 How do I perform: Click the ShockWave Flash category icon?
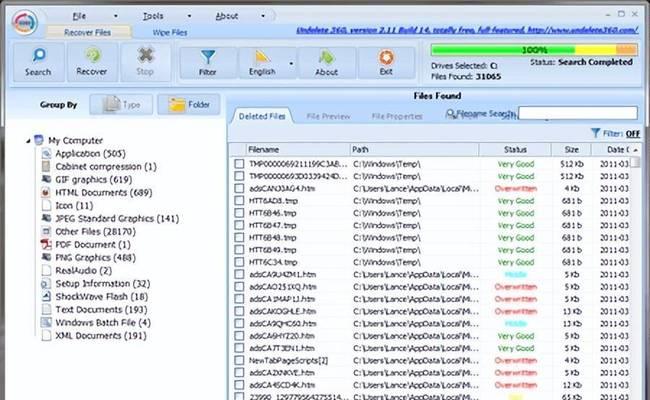(46, 297)
